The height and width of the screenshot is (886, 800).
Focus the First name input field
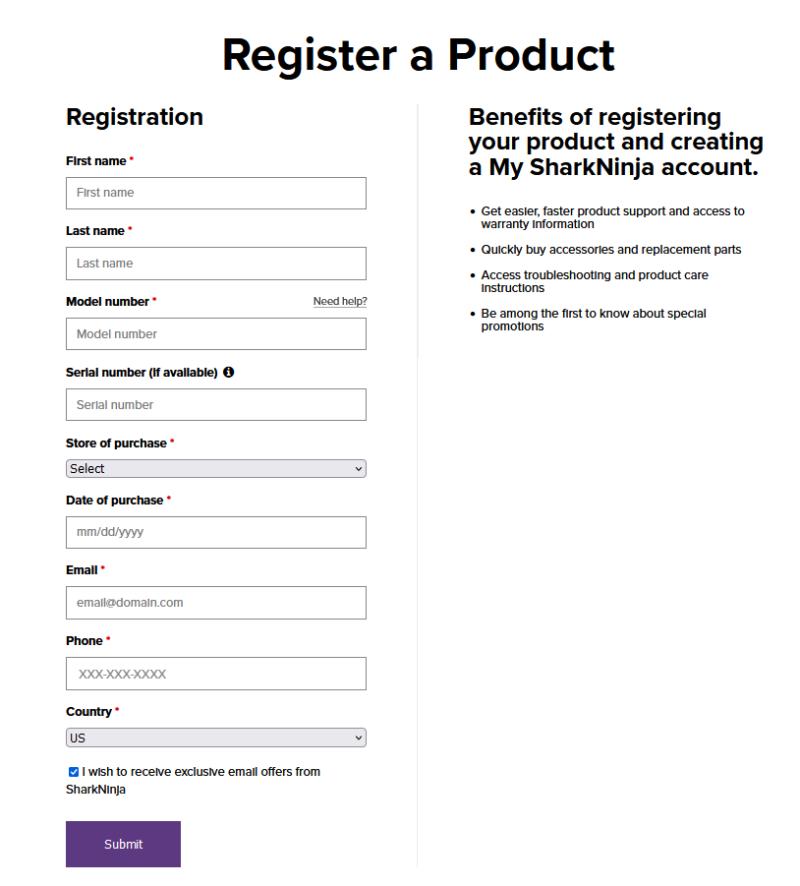click(216, 193)
